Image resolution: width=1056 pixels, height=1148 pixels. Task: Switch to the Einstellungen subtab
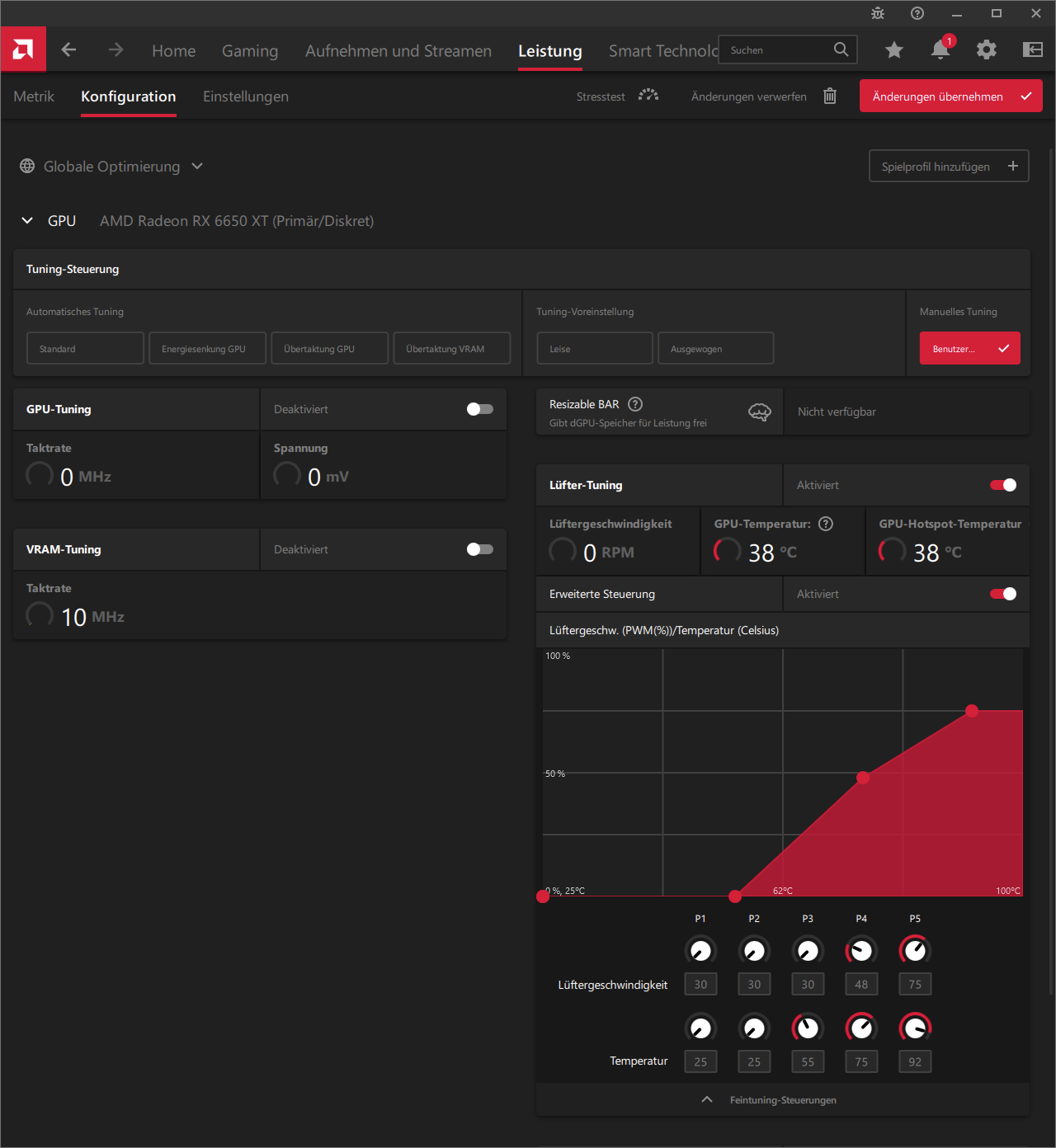[x=246, y=96]
